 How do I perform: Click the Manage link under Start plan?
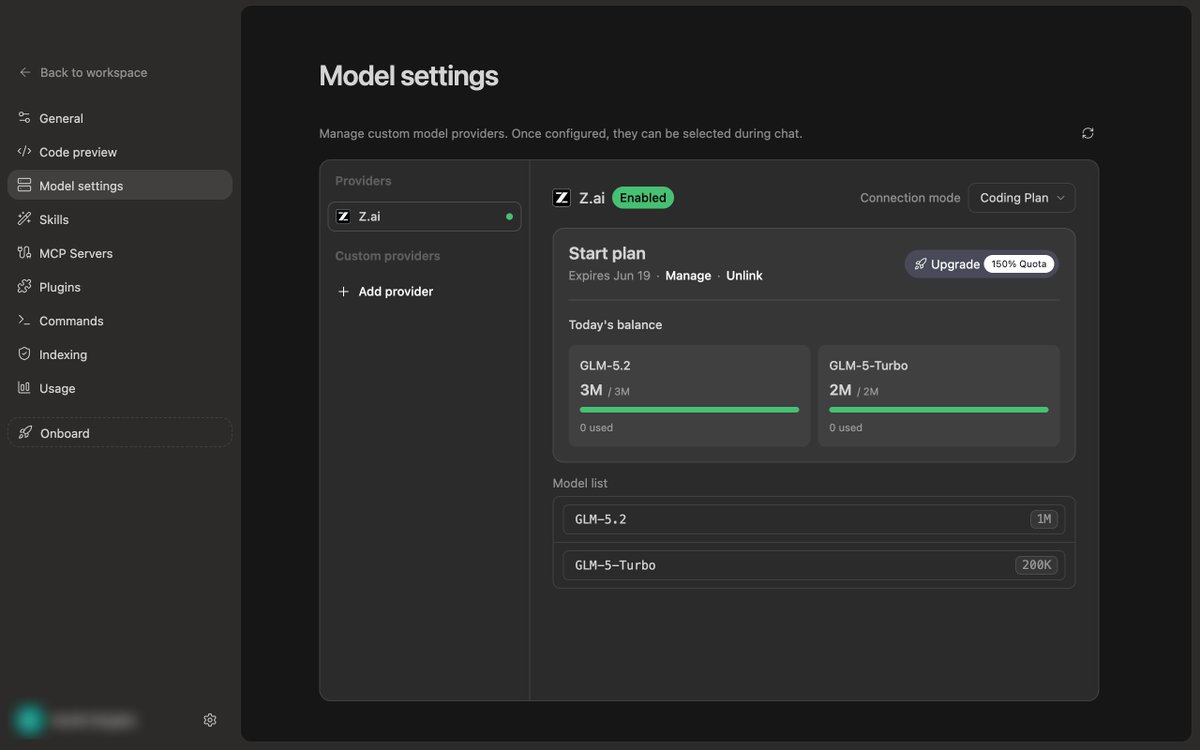pyautogui.click(x=688, y=276)
